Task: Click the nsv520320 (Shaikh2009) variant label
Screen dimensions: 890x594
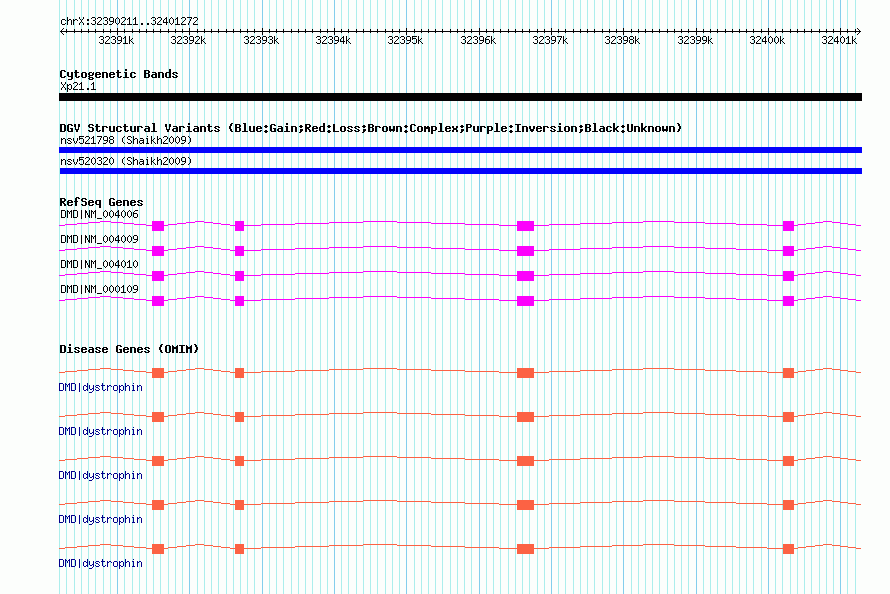Action: click(x=126, y=161)
